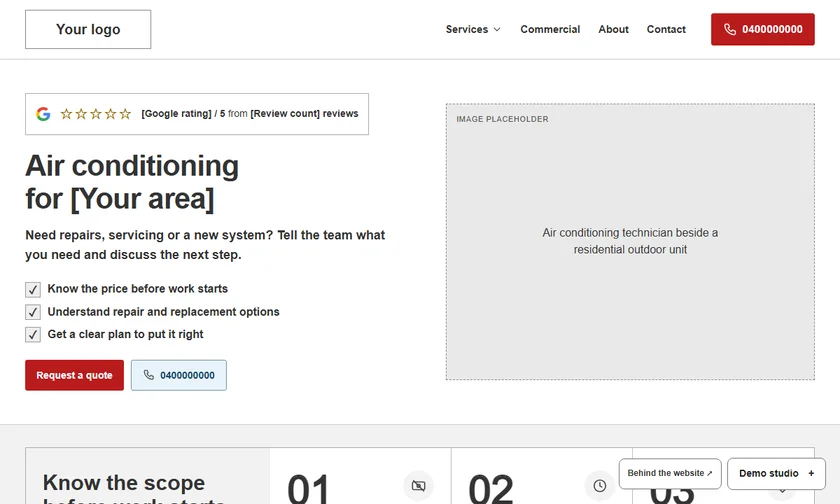840x504 pixels.
Task: Open the Commercial nav item
Action: pos(550,29)
